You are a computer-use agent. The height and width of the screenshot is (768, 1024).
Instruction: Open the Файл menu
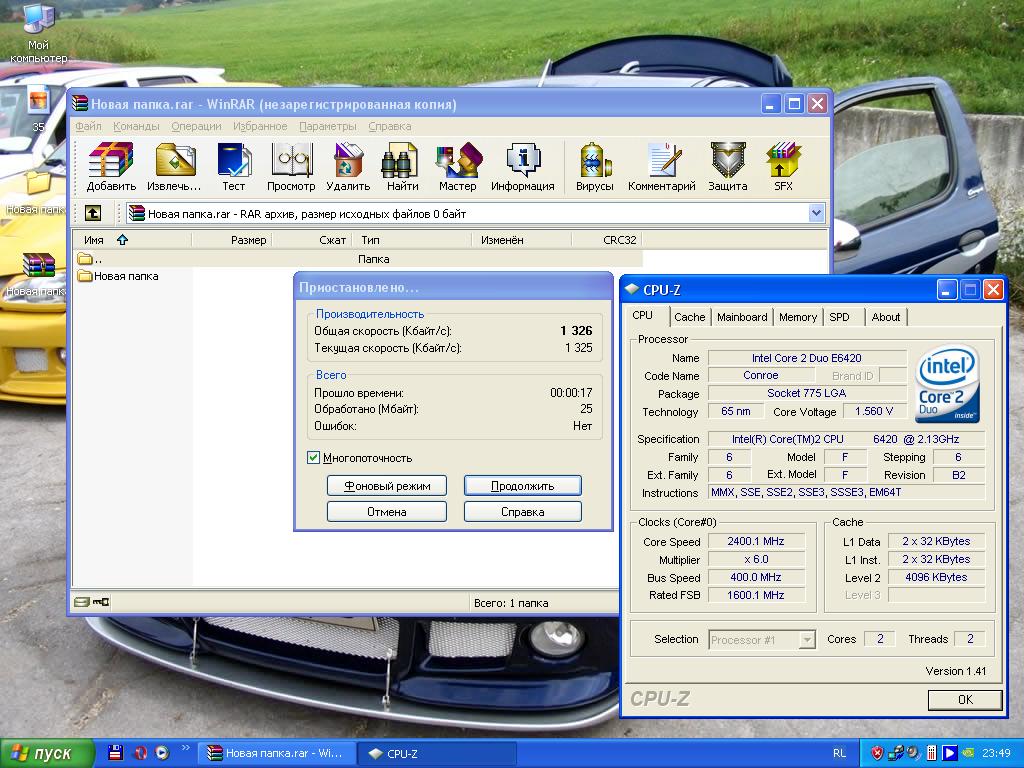tap(88, 126)
